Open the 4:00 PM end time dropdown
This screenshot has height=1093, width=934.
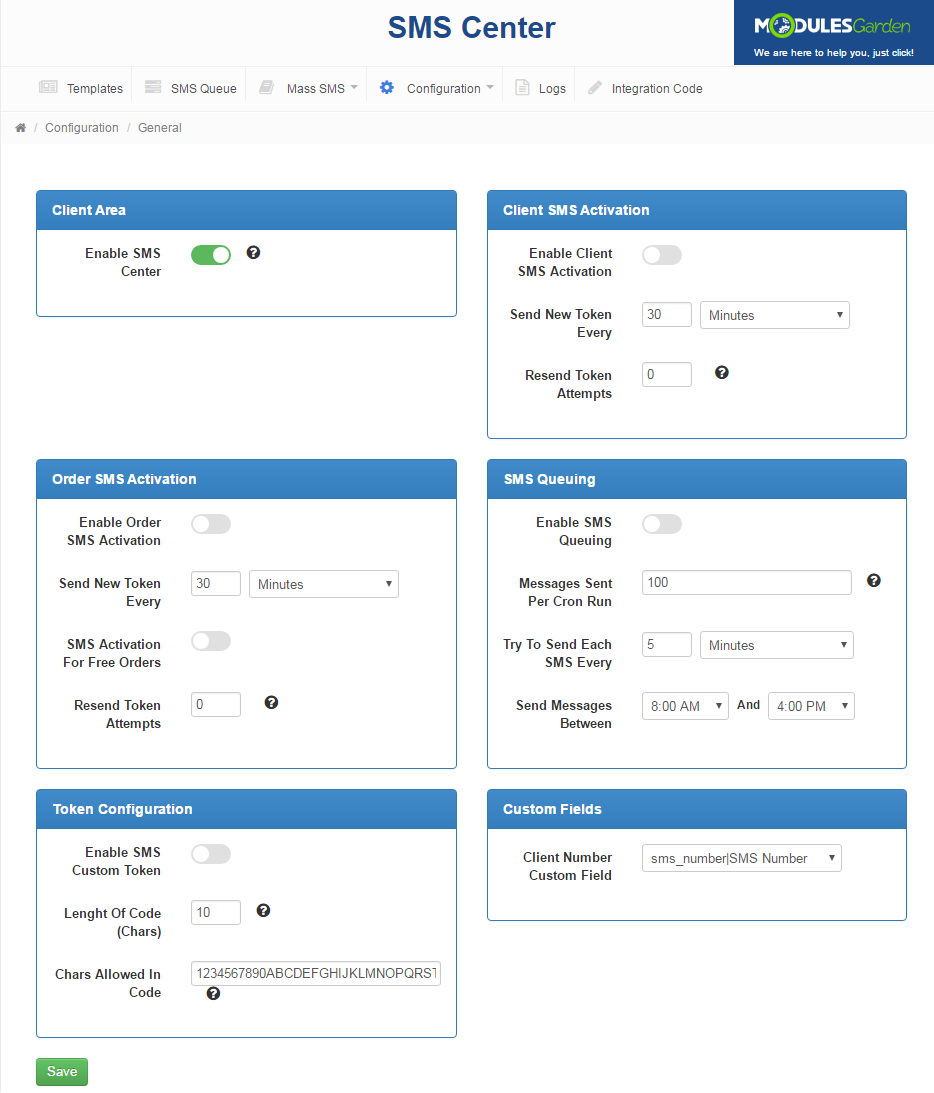point(811,706)
